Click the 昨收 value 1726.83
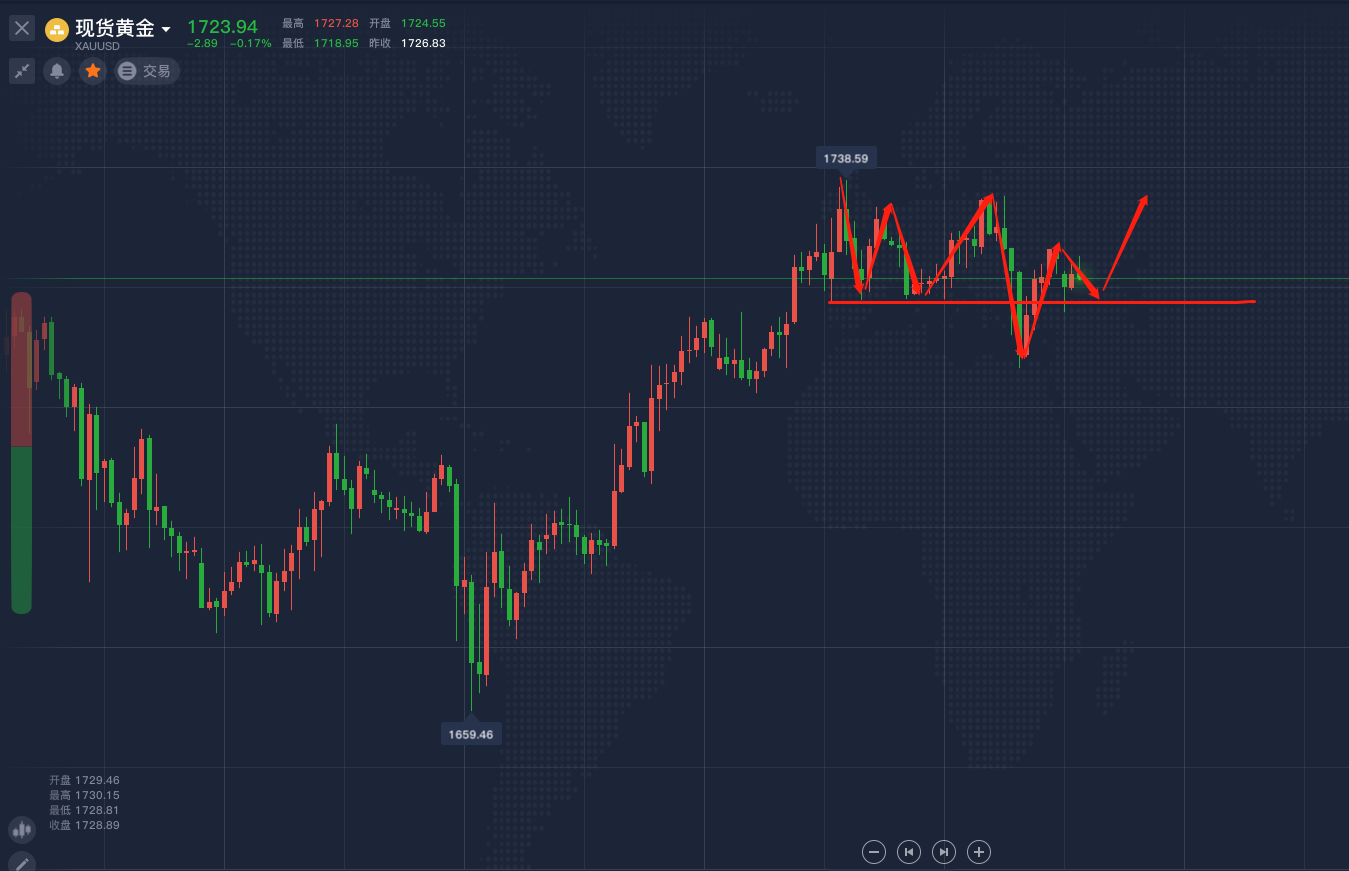This screenshot has height=871, width=1349. pos(423,43)
